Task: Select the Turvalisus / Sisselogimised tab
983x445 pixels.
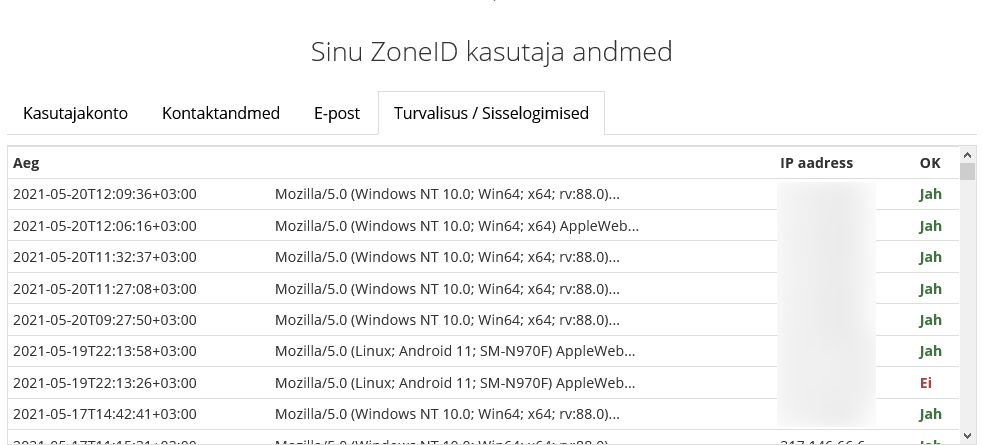Action: point(492,113)
